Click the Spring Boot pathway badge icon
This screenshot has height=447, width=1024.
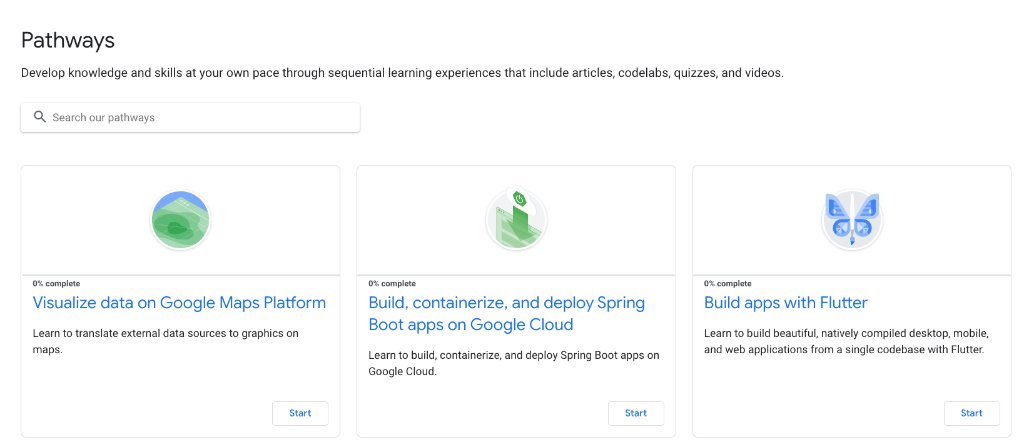click(516, 220)
